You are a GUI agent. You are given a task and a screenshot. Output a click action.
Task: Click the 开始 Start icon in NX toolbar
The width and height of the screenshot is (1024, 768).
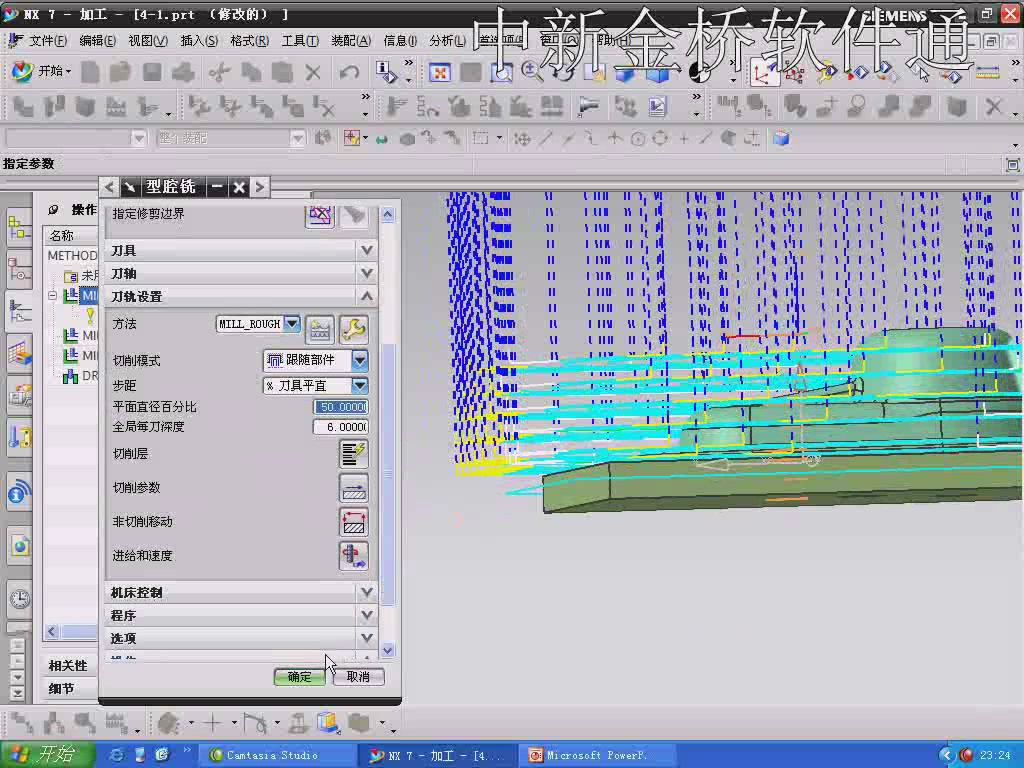[x=40, y=71]
